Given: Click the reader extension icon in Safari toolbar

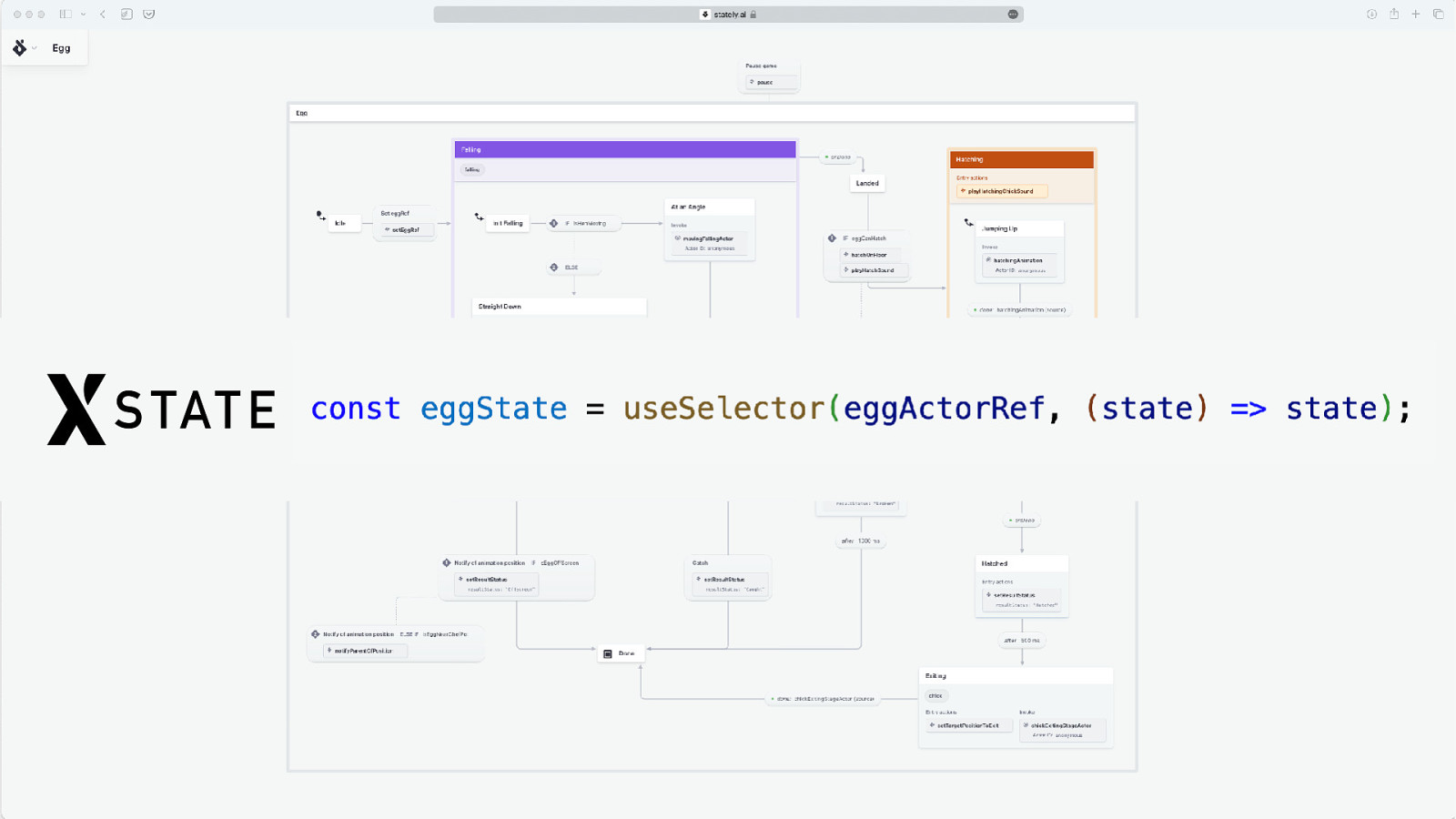Looking at the screenshot, I should [126, 15].
